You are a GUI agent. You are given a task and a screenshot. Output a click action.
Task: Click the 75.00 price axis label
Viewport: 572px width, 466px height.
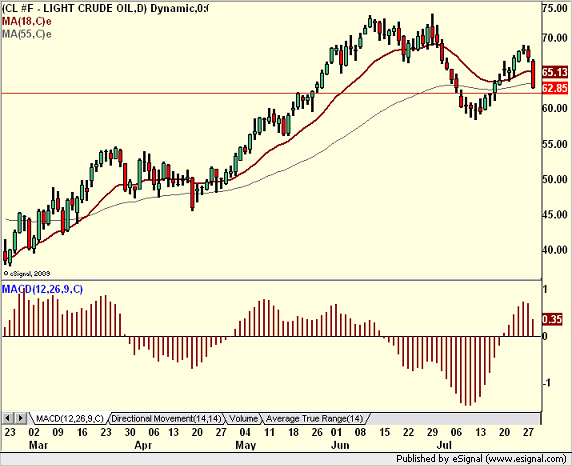point(555,8)
